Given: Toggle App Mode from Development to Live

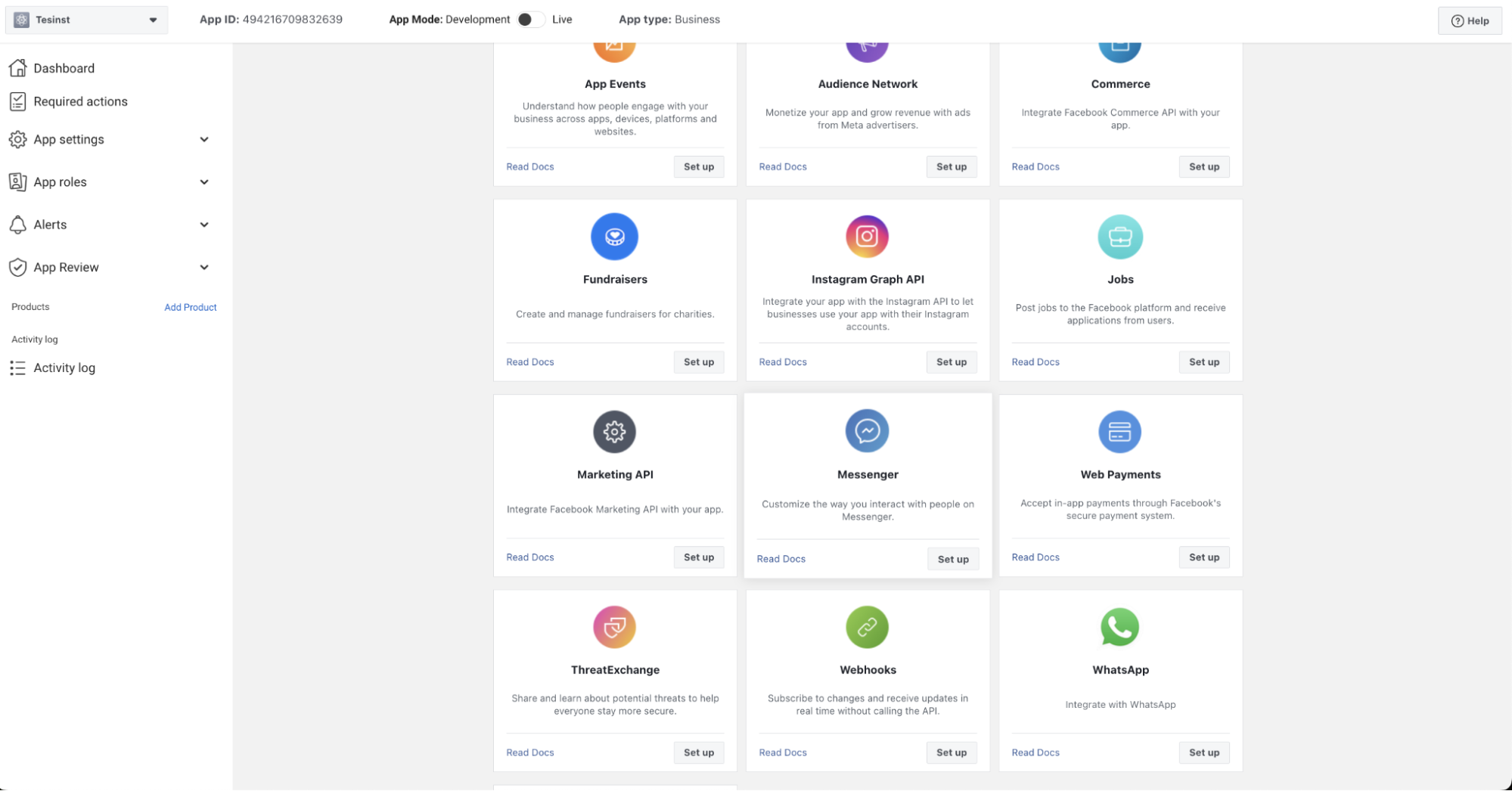Looking at the screenshot, I should [x=530, y=20].
